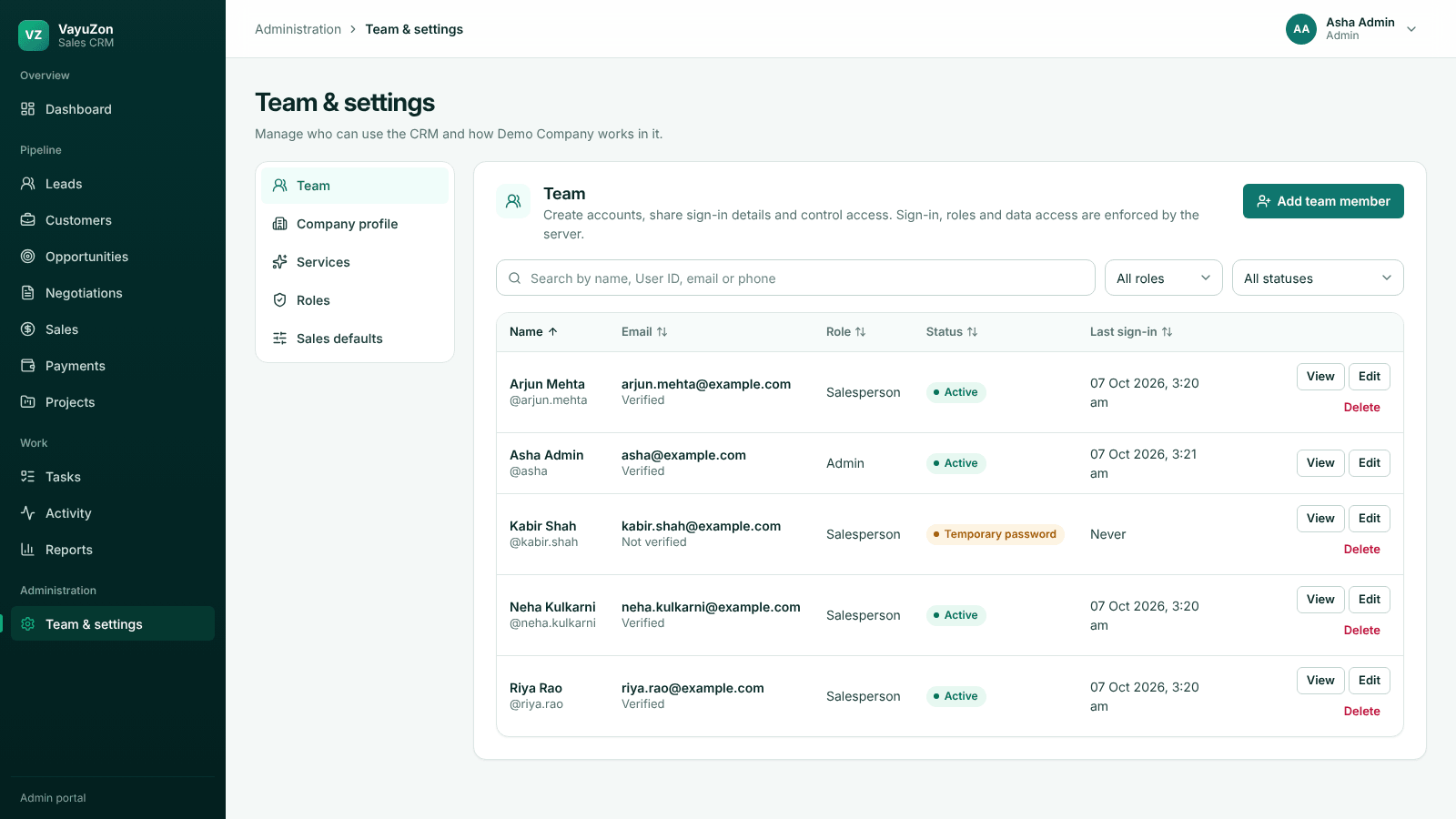Go to the Roles settings section
Viewport: 1456px width, 819px height.
(355, 300)
